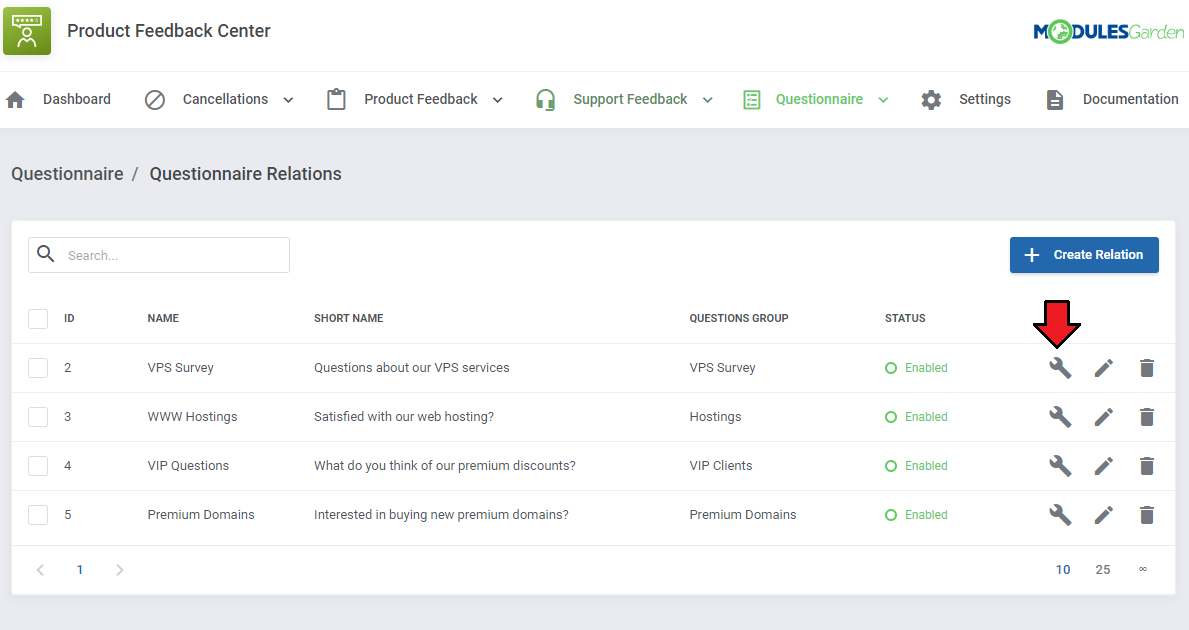The width and height of the screenshot is (1189, 630).
Task: Sort by the STATUS column header
Action: pyautogui.click(x=905, y=318)
